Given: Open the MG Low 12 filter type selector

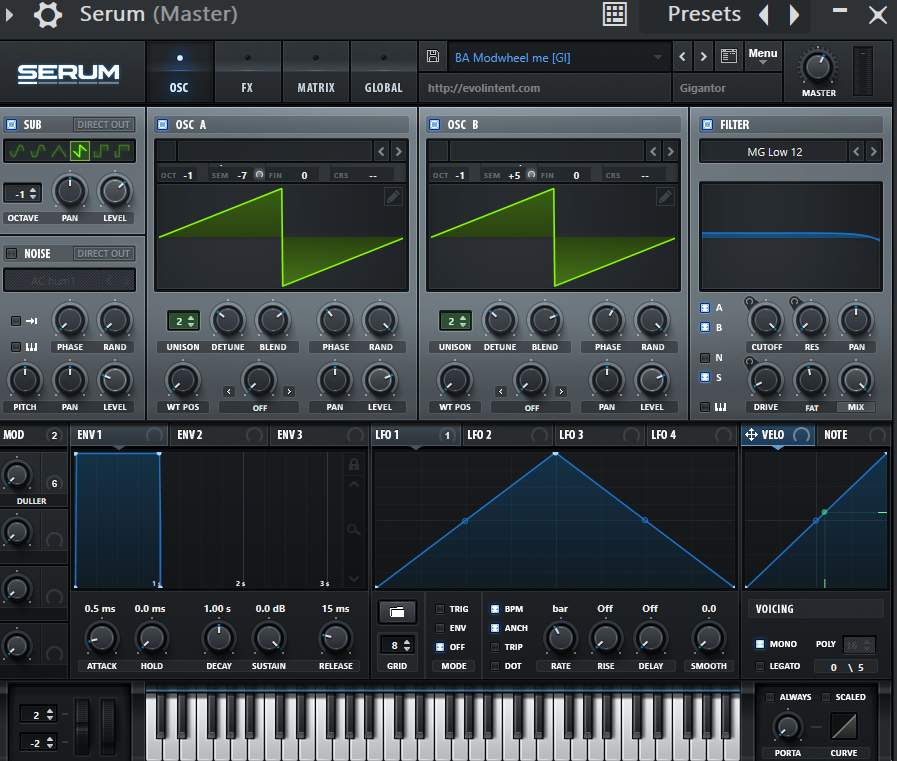Looking at the screenshot, I should pyautogui.click(x=774, y=152).
